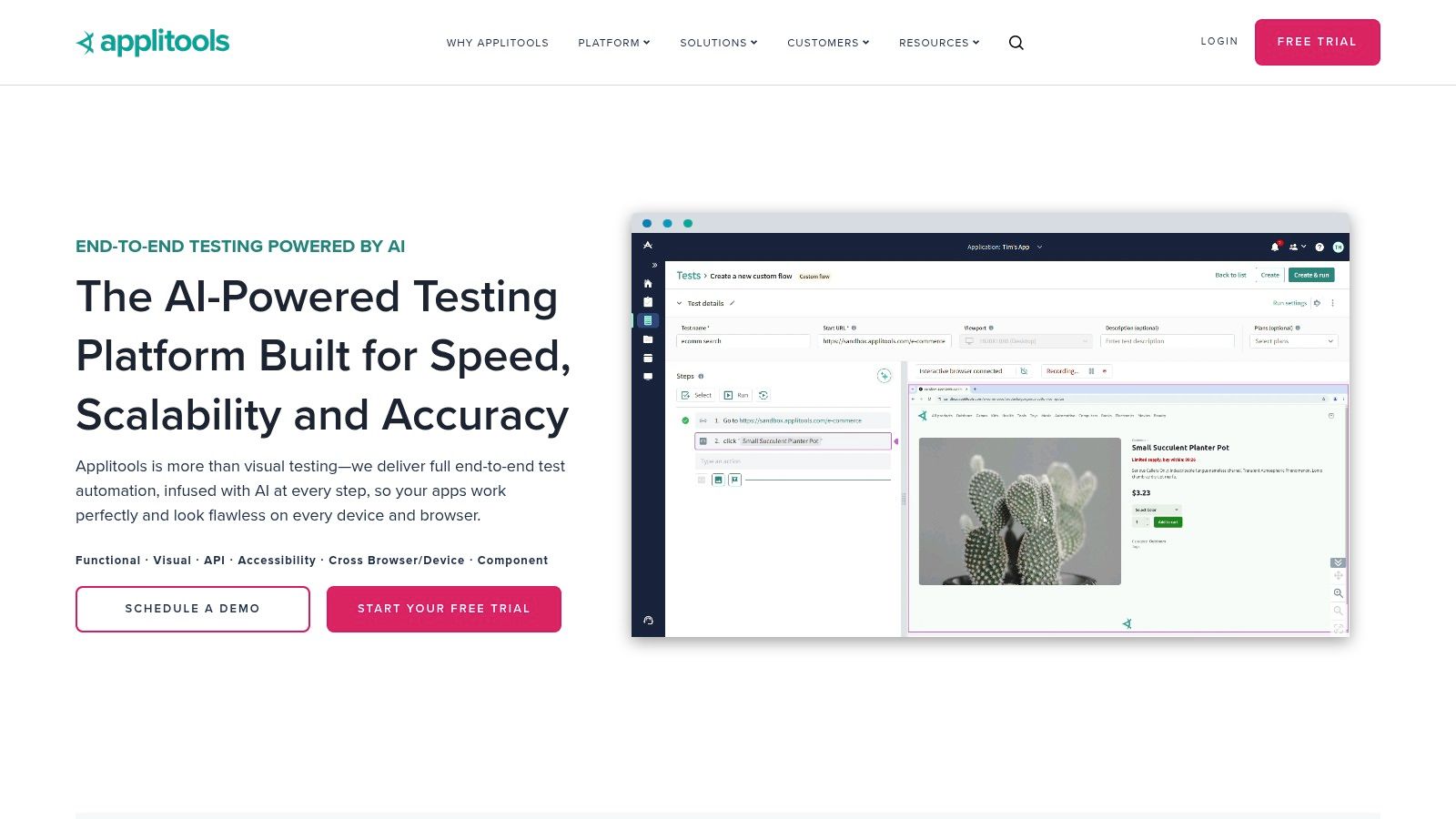This screenshot has height=819, width=1456.
Task: Click the AI sparkle icon beside Steps
Action: click(x=884, y=376)
